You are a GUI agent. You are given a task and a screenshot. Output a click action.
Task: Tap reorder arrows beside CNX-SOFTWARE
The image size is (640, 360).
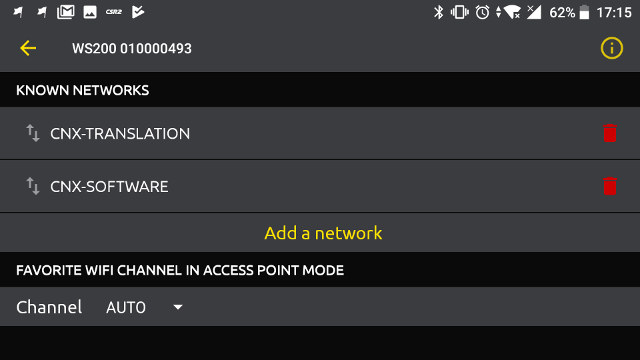(x=33, y=186)
